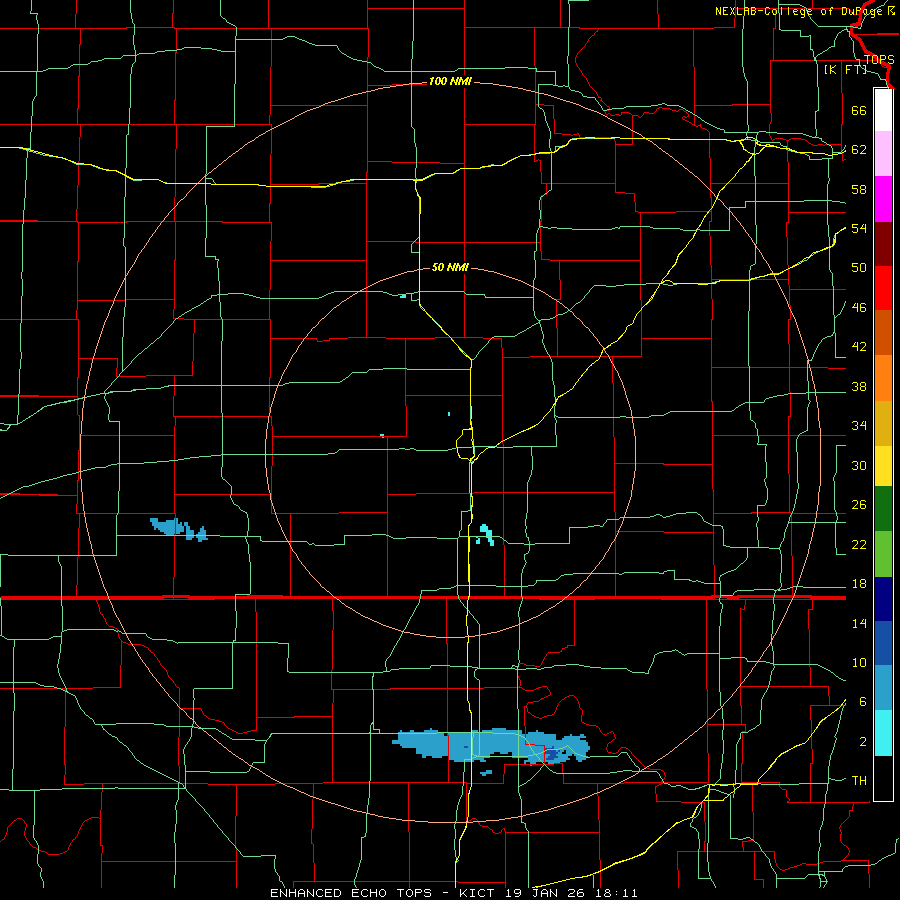Click the legend value "46"

(x=859, y=308)
